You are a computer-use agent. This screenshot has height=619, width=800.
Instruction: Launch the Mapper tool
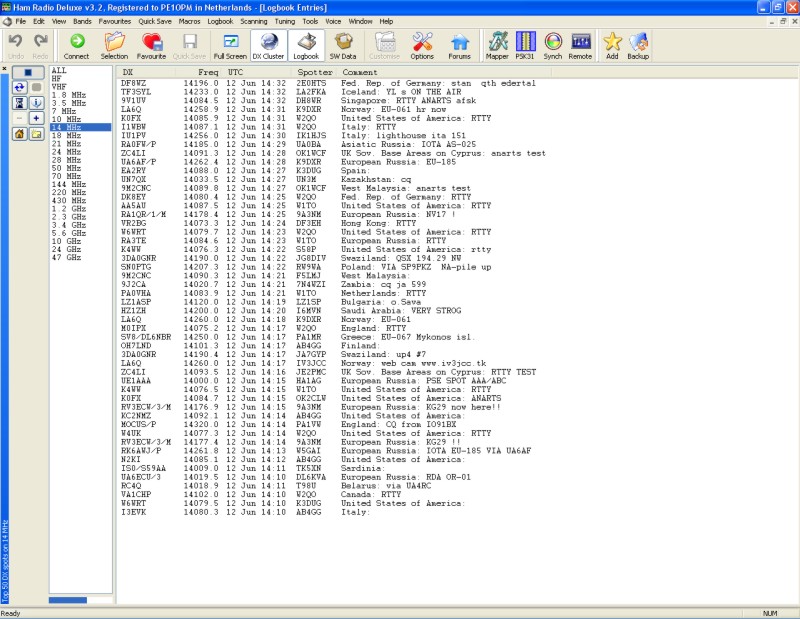(497, 46)
